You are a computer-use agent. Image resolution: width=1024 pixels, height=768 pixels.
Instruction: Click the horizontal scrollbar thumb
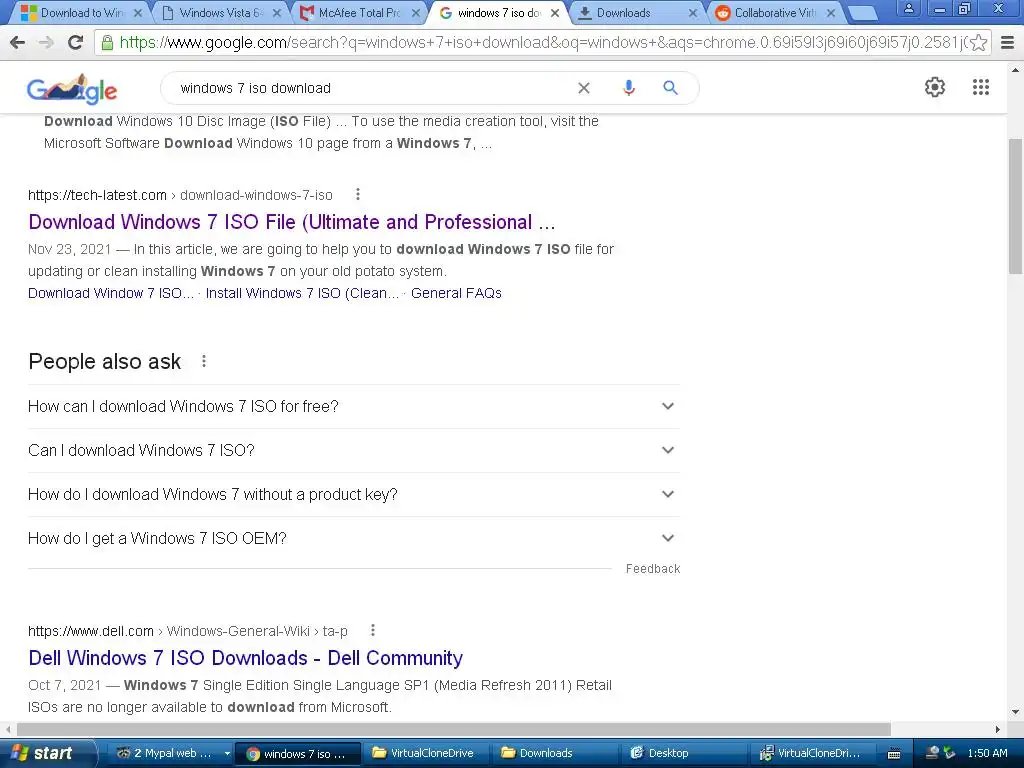pos(454,729)
